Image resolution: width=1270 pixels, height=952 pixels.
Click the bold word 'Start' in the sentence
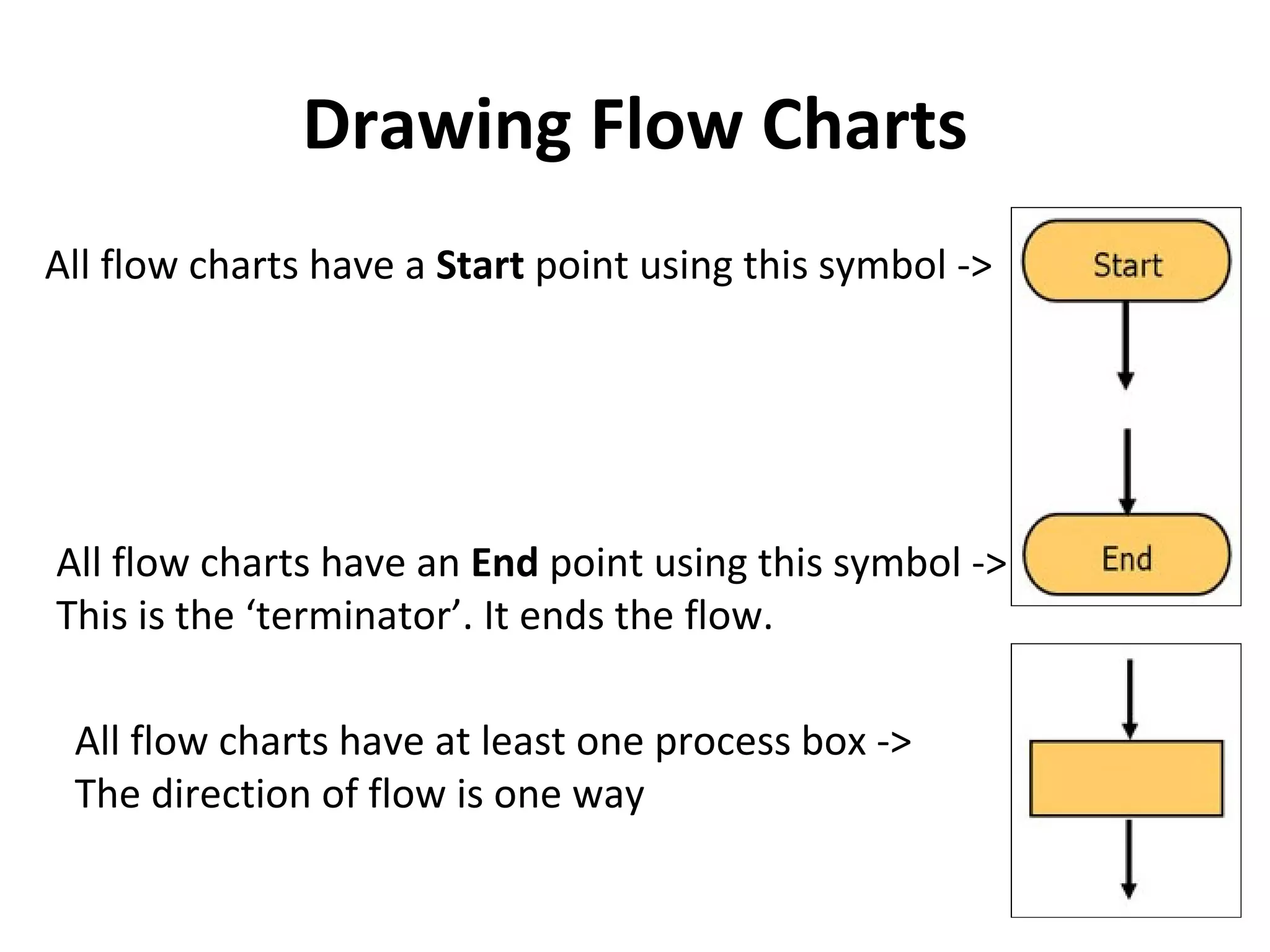[479, 265]
